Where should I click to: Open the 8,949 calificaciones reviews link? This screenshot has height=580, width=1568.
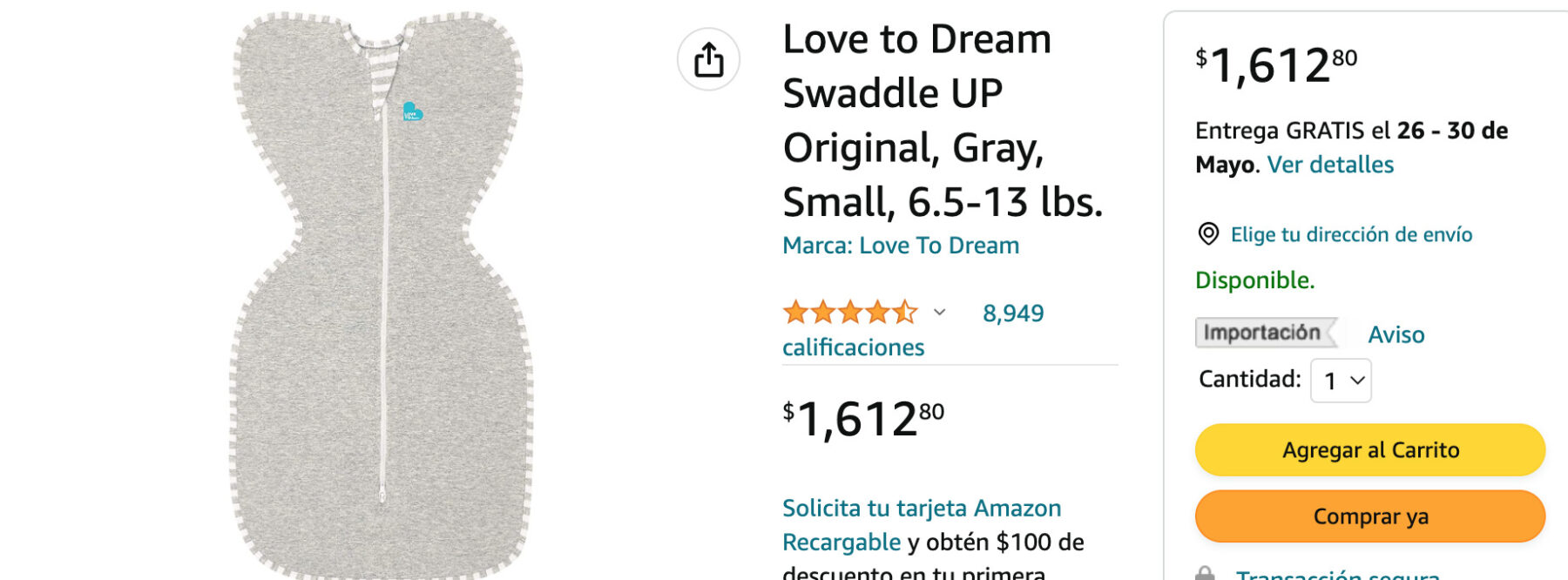(x=1012, y=314)
